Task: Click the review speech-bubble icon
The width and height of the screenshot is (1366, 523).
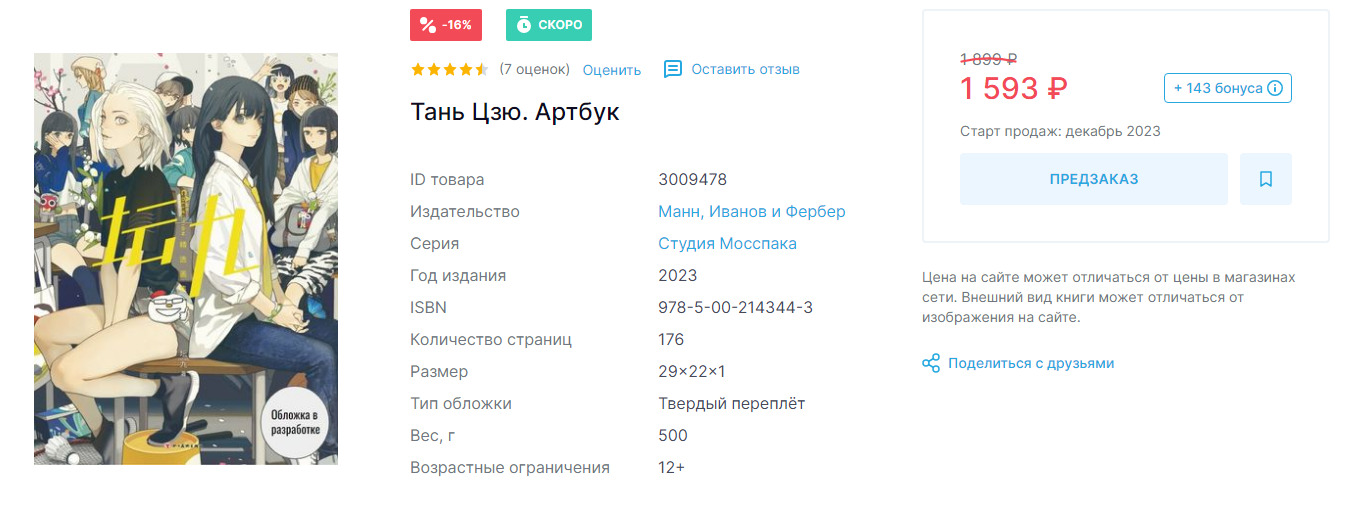Action: coord(673,69)
